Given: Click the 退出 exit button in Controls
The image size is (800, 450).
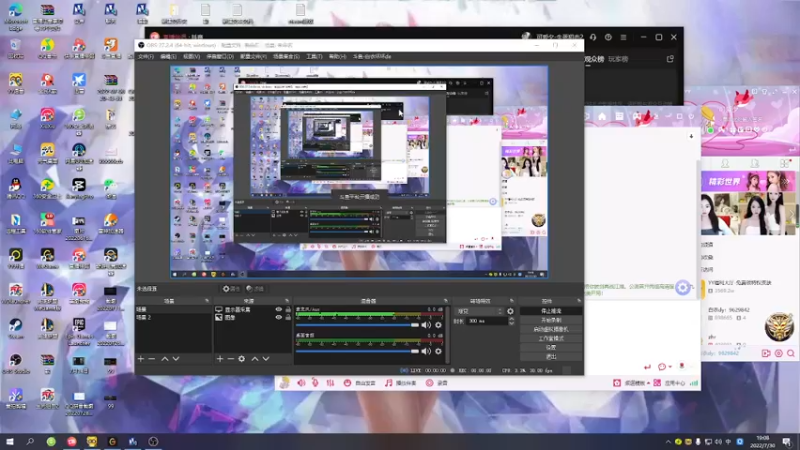Looking at the screenshot, I should tap(551, 357).
